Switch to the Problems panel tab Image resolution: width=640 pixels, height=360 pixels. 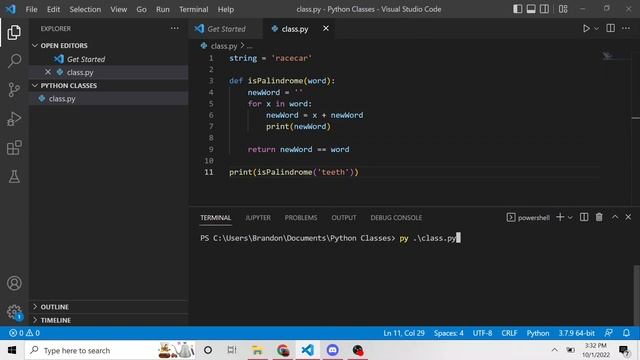[301, 218]
